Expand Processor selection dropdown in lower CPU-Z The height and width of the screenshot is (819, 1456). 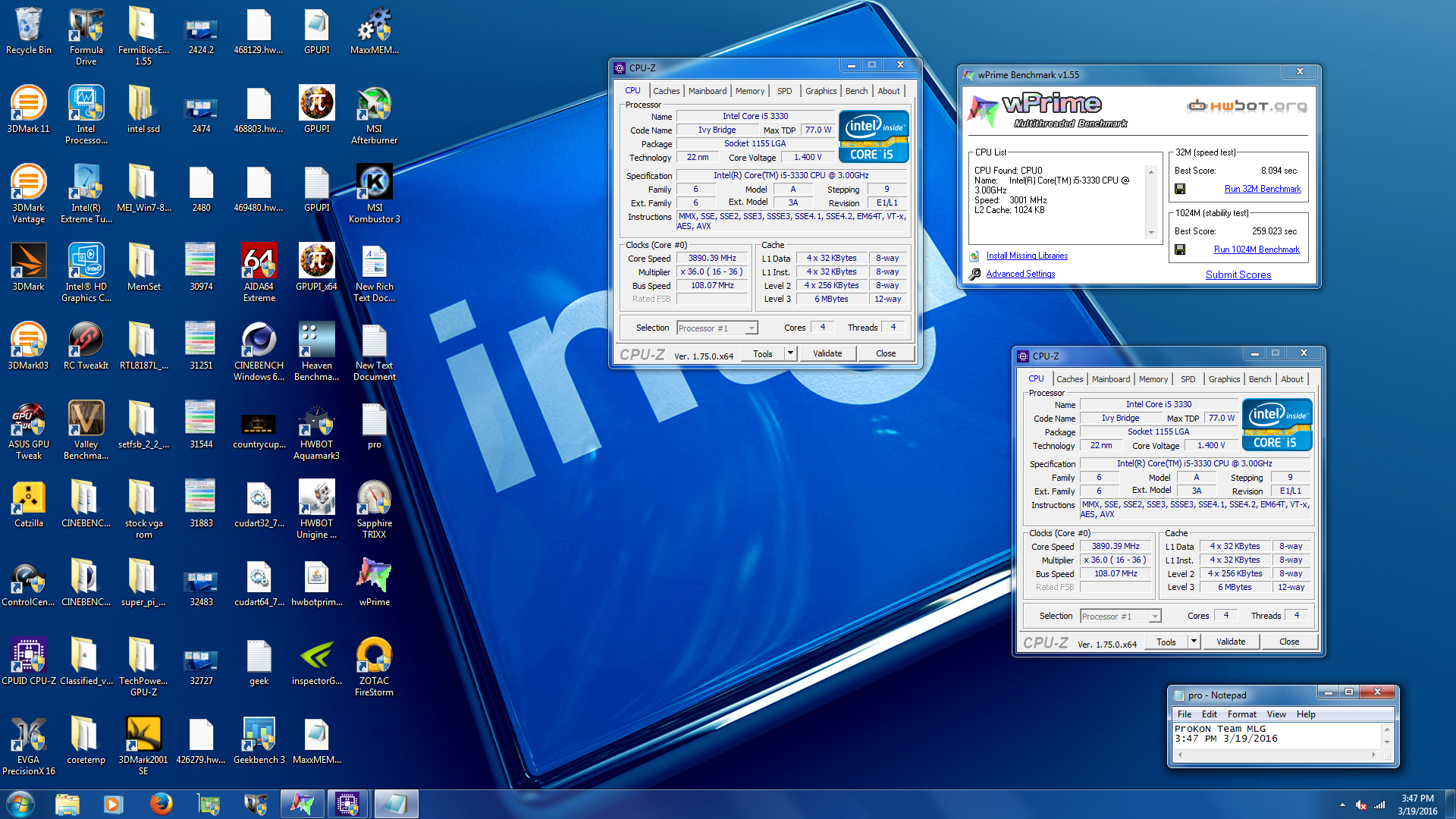[x=1155, y=617]
